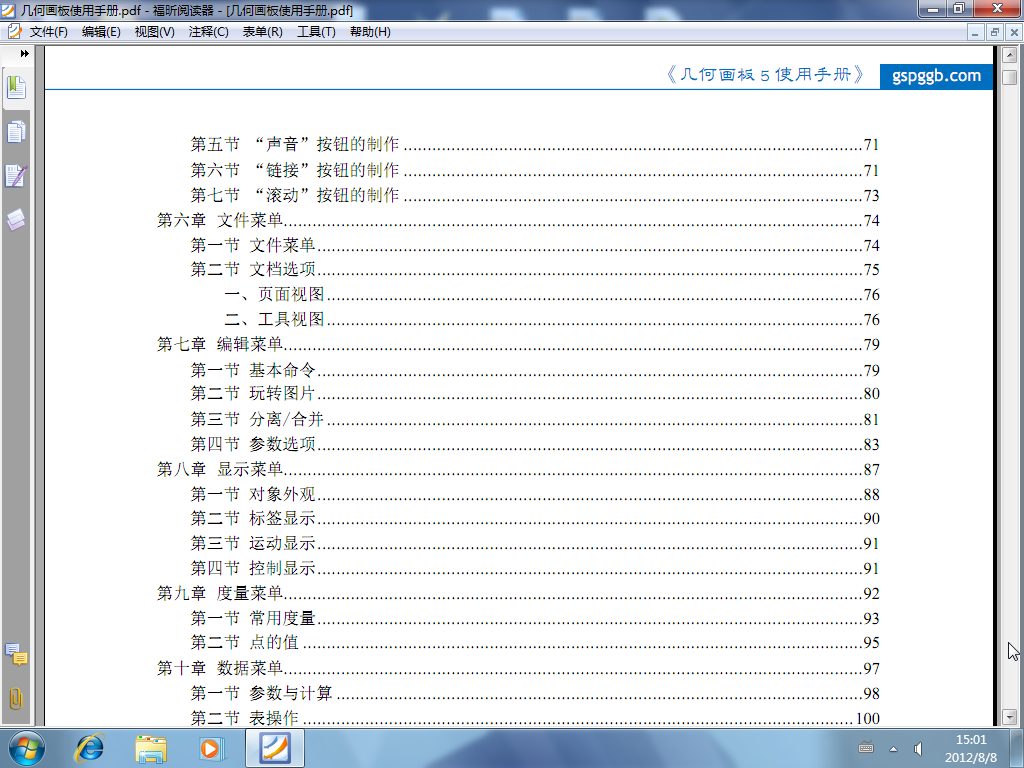Open the 视图(V) menu
This screenshot has width=1024, height=768.
(x=154, y=32)
